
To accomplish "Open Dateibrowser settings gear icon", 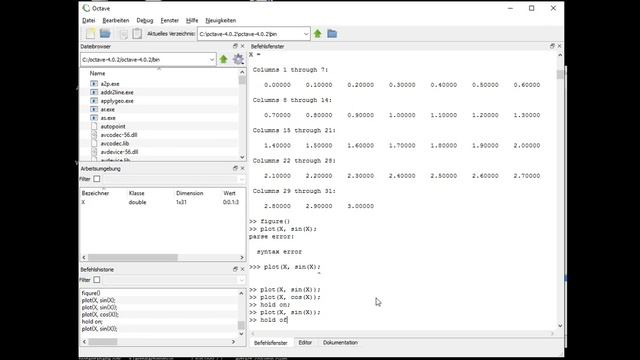I will tap(238, 60).
